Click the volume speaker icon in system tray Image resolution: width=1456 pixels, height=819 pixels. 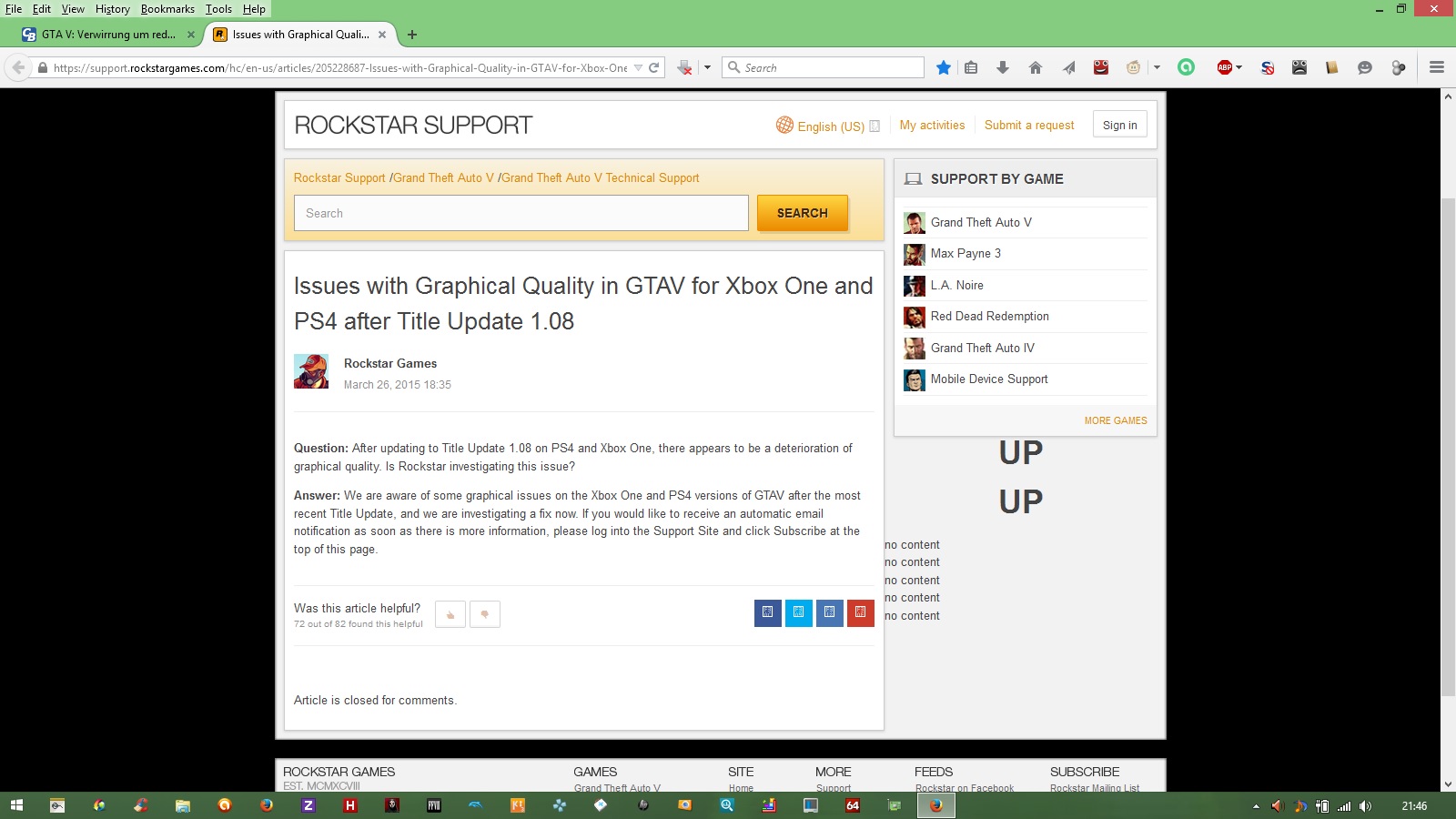pyautogui.click(x=1365, y=805)
